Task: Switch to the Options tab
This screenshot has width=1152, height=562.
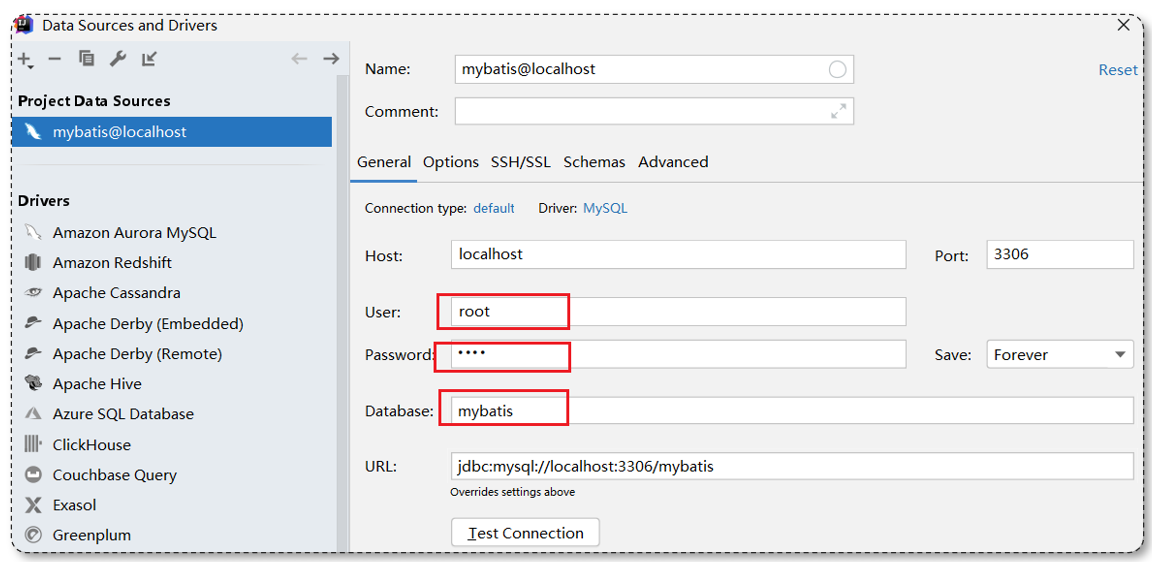Action: 451,162
